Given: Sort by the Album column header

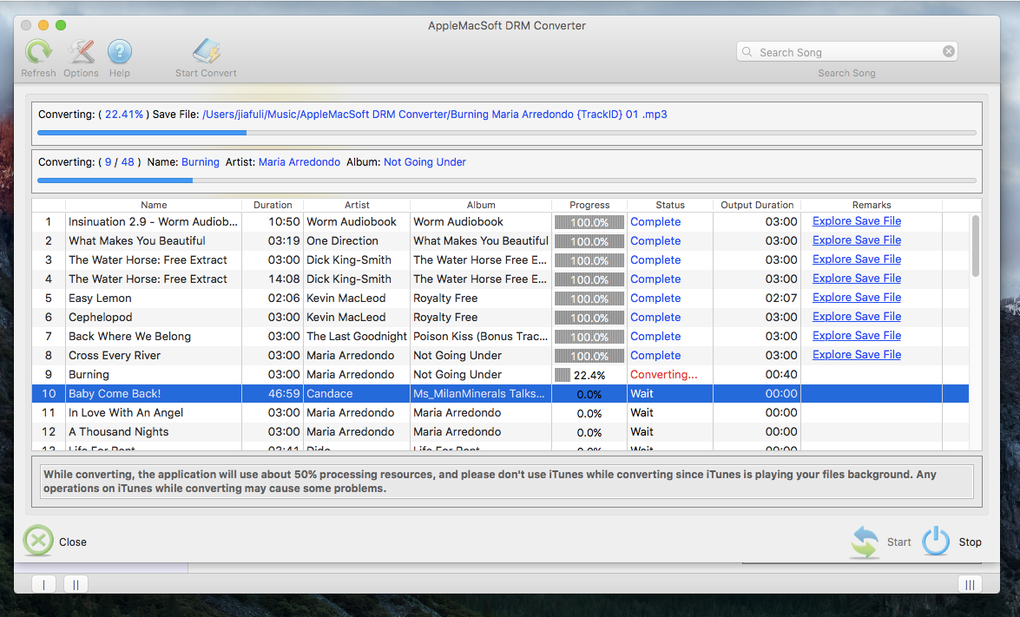Looking at the screenshot, I should [x=481, y=204].
